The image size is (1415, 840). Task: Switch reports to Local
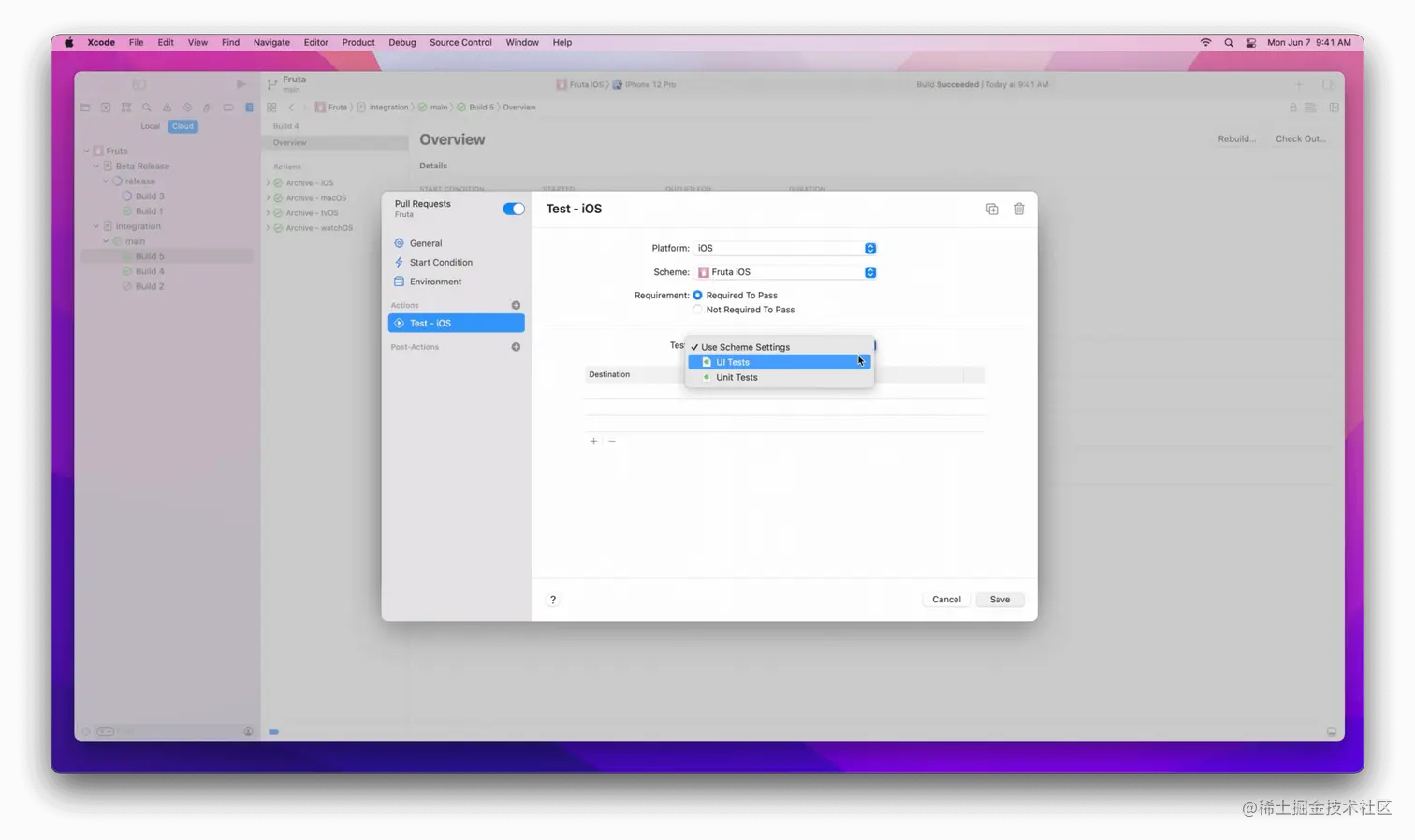point(150,126)
